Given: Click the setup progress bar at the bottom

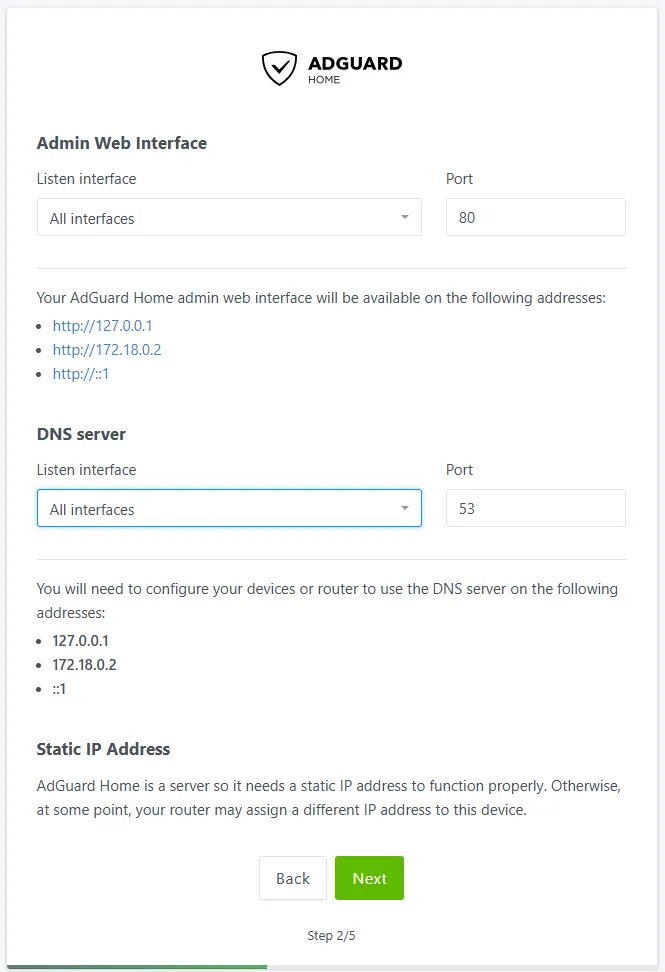Looking at the screenshot, I should (136, 967).
